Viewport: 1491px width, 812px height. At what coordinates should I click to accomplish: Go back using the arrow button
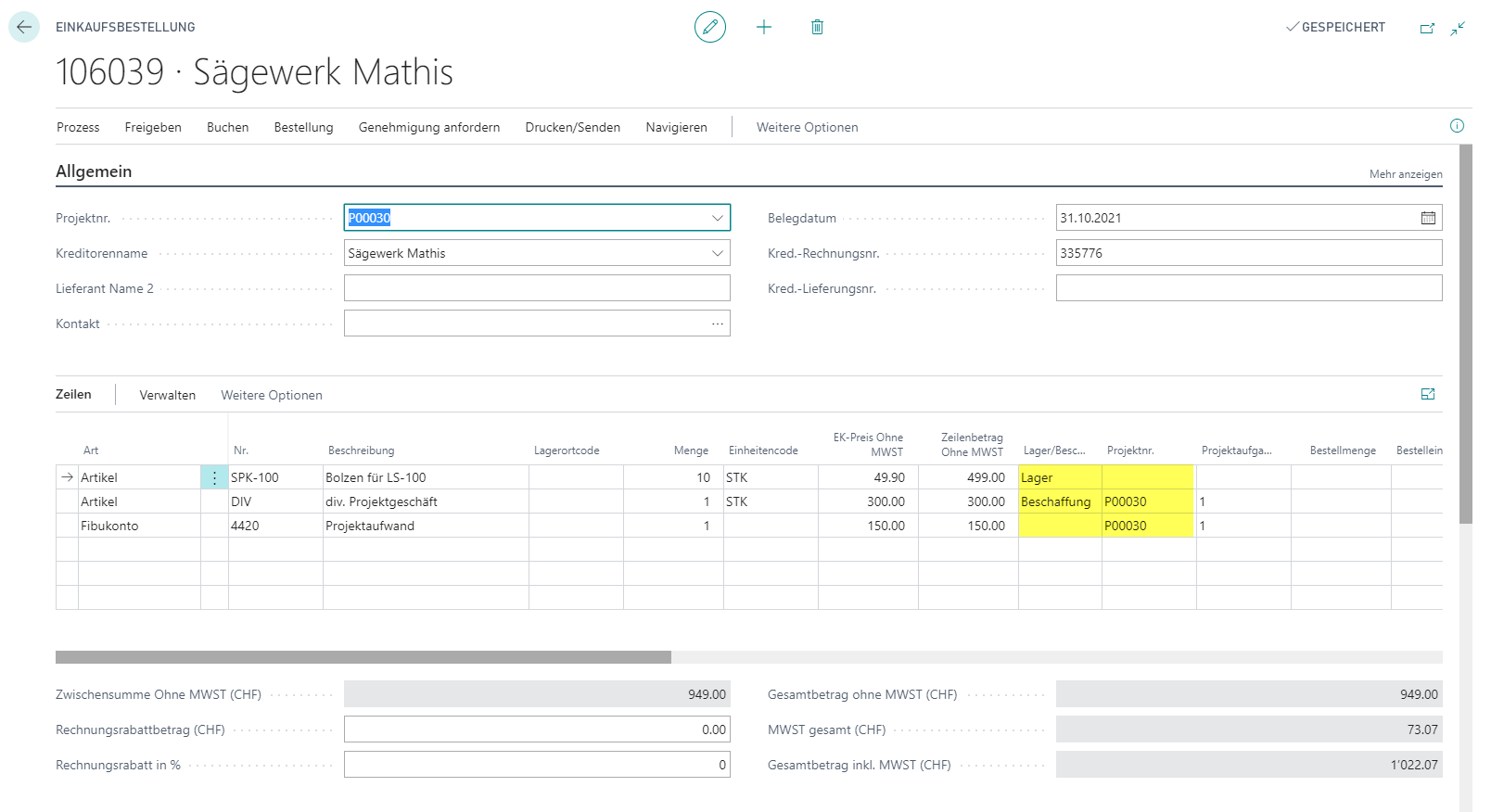pyautogui.click(x=24, y=27)
